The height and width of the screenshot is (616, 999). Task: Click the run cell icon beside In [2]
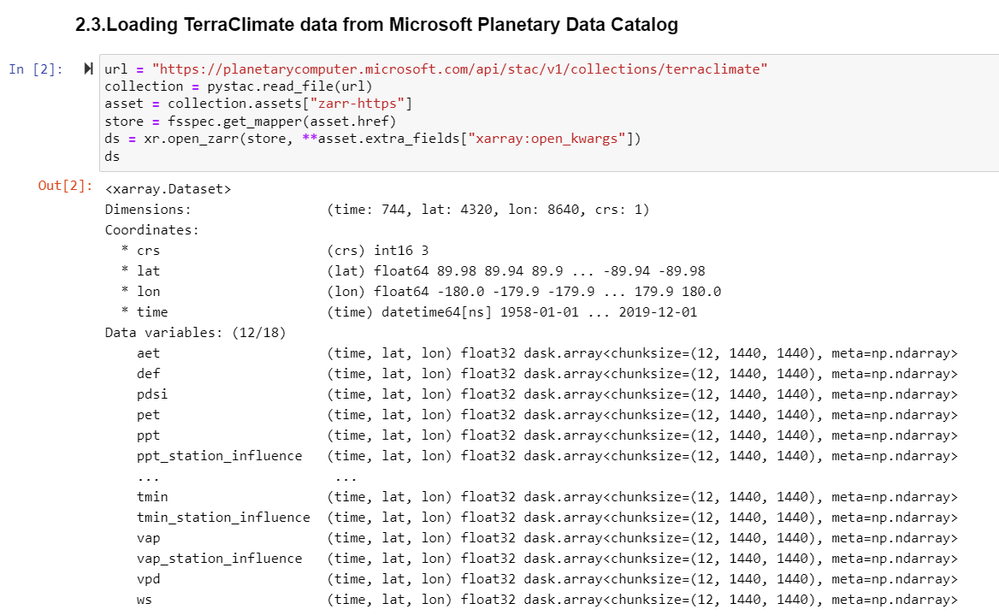pos(89,69)
